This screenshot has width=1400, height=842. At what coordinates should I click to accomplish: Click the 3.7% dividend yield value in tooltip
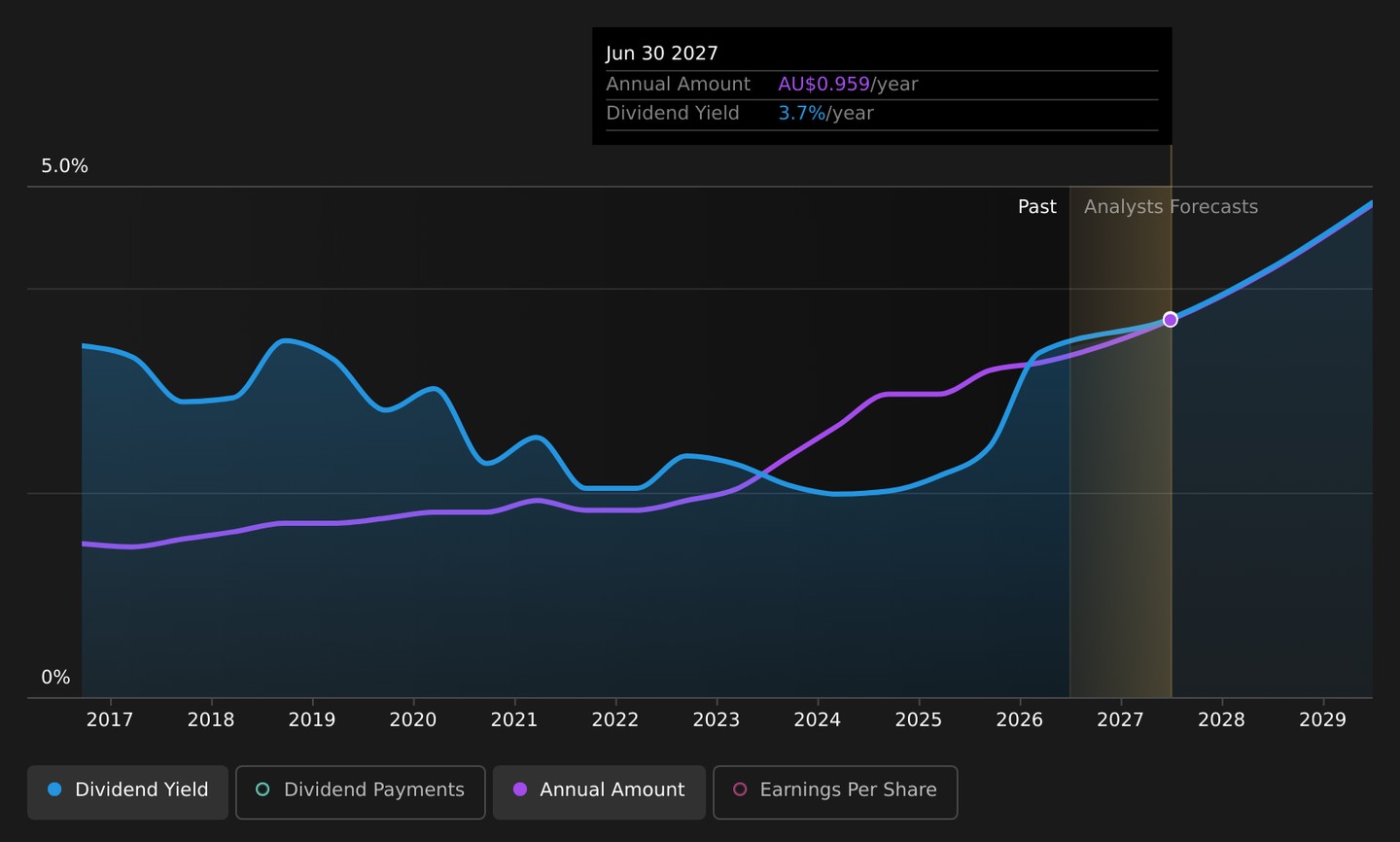tap(801, 114)
